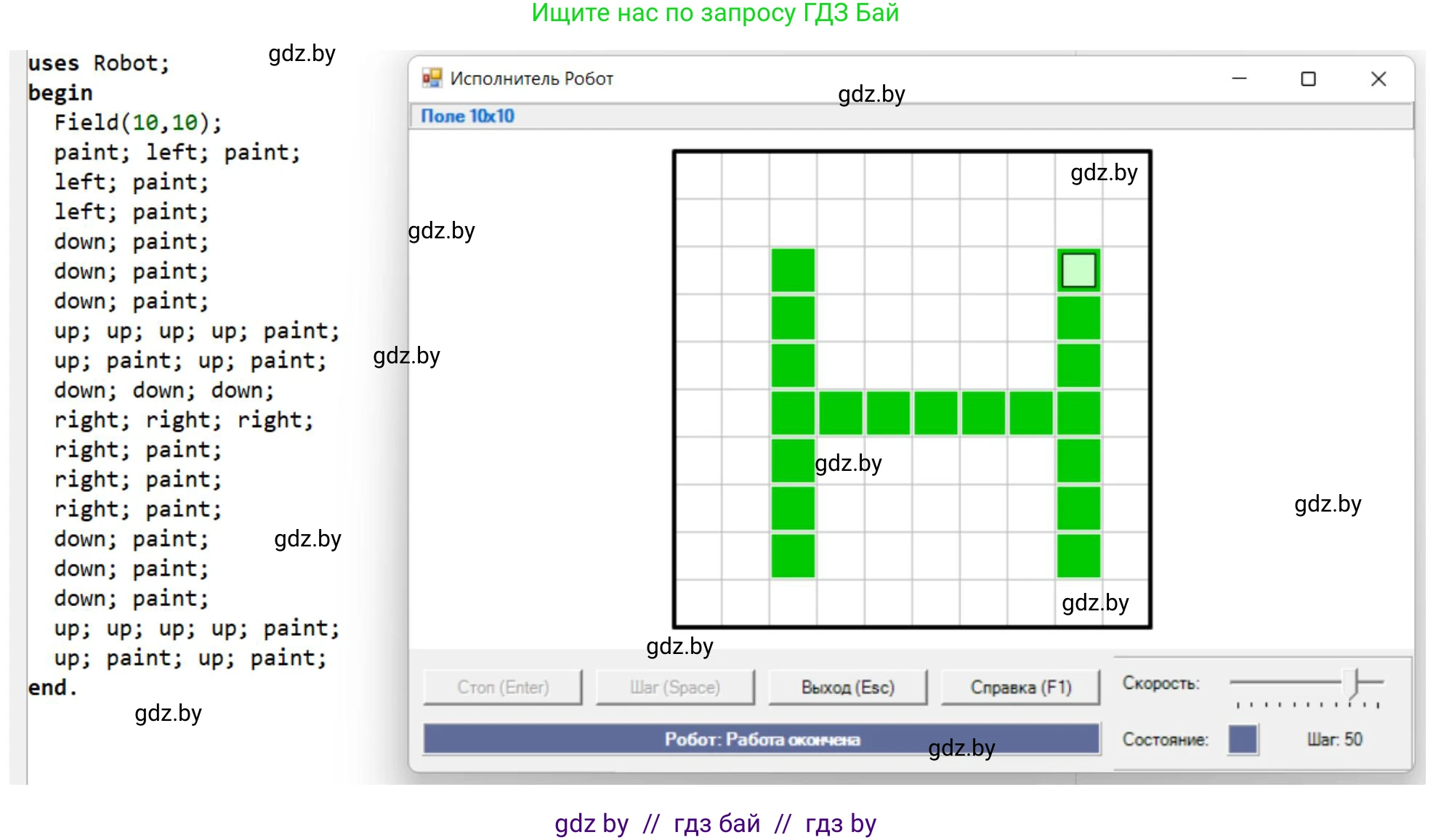Click the Стоп (Enter) button
Screen dimensions: 1433x840
(x=503, y=687)
